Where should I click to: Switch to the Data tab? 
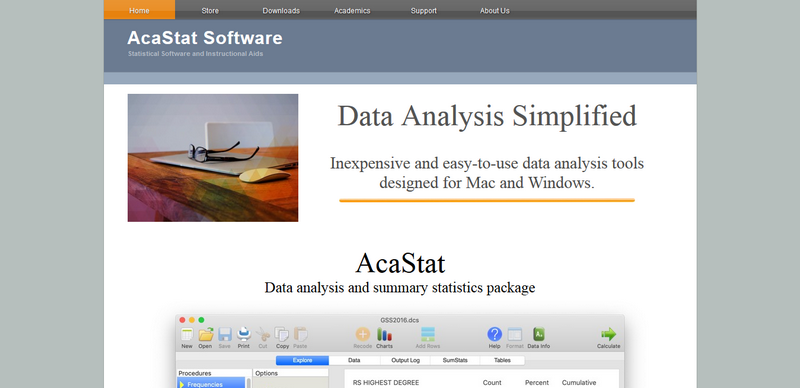pos(354,360)
